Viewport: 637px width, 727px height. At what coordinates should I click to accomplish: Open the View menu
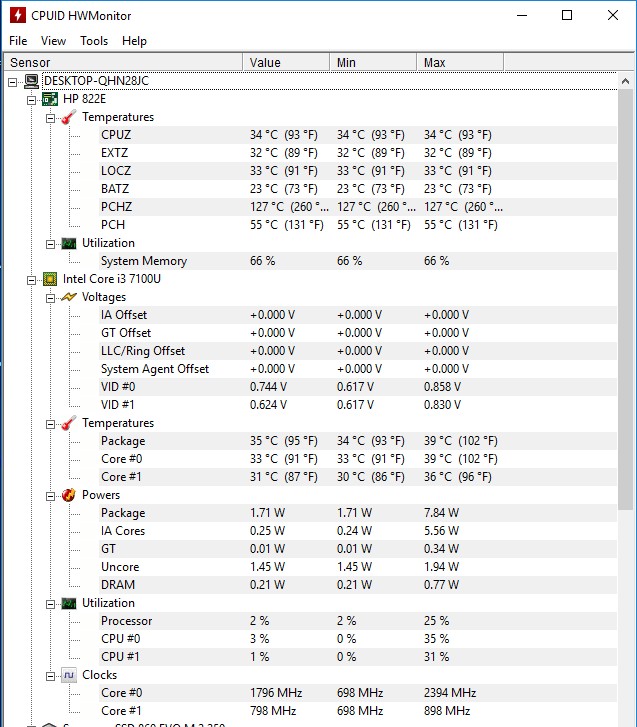coord(53,41)
